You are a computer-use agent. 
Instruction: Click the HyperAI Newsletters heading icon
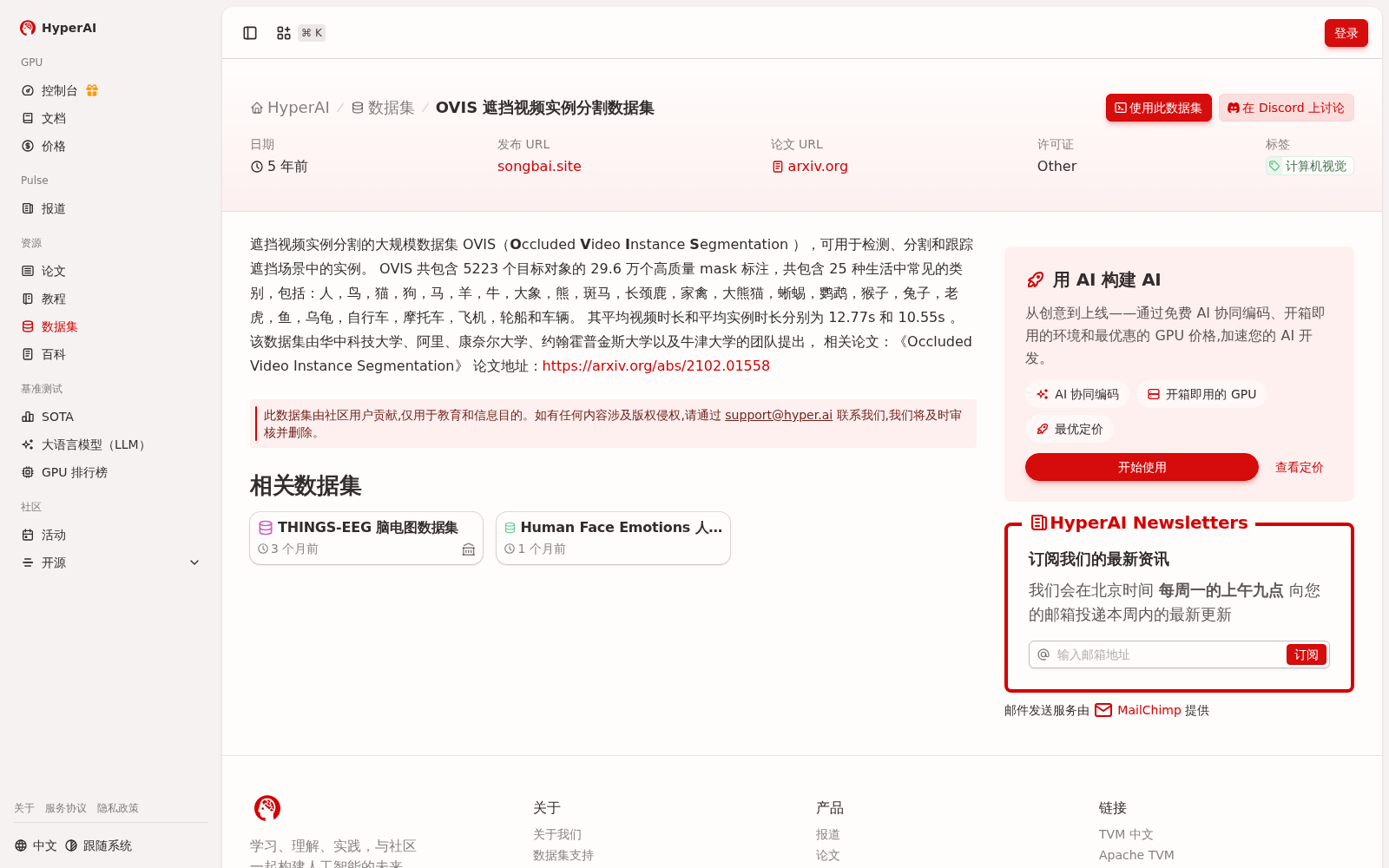1038,523
